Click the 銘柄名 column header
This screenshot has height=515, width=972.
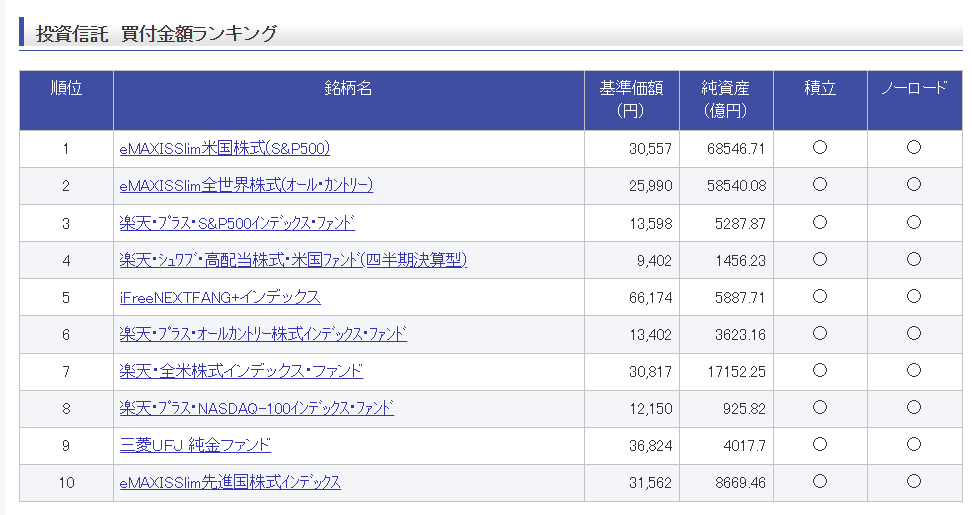coord(349,100)
